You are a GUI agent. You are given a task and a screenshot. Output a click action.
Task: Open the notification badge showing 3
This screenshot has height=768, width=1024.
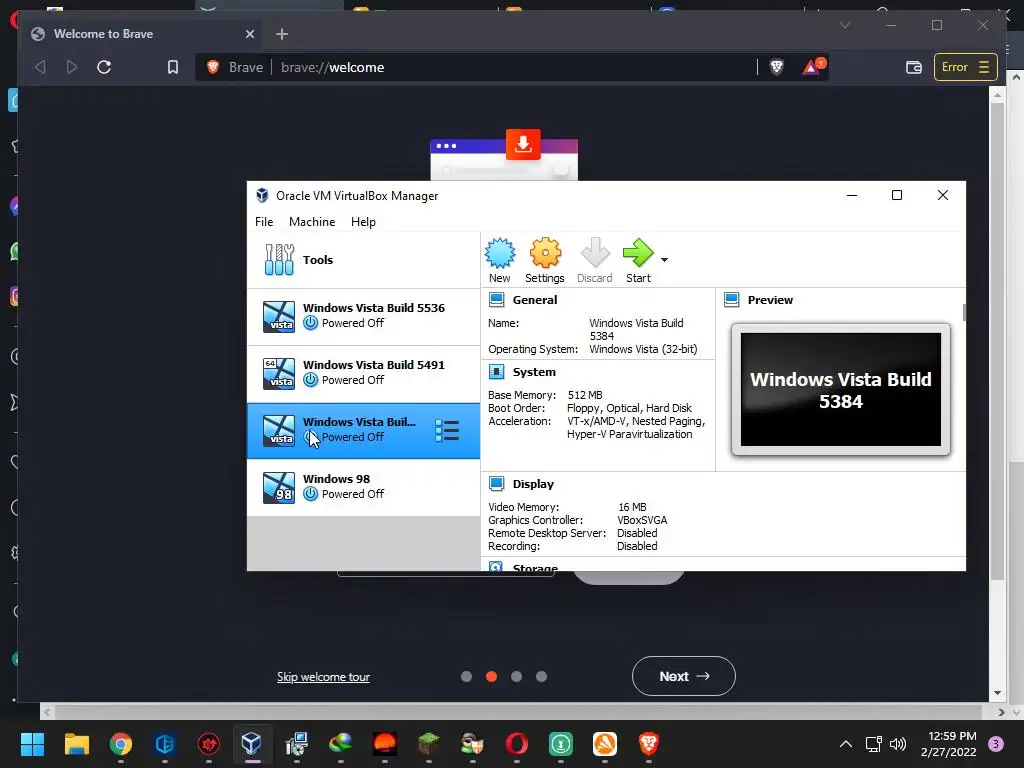996,744
